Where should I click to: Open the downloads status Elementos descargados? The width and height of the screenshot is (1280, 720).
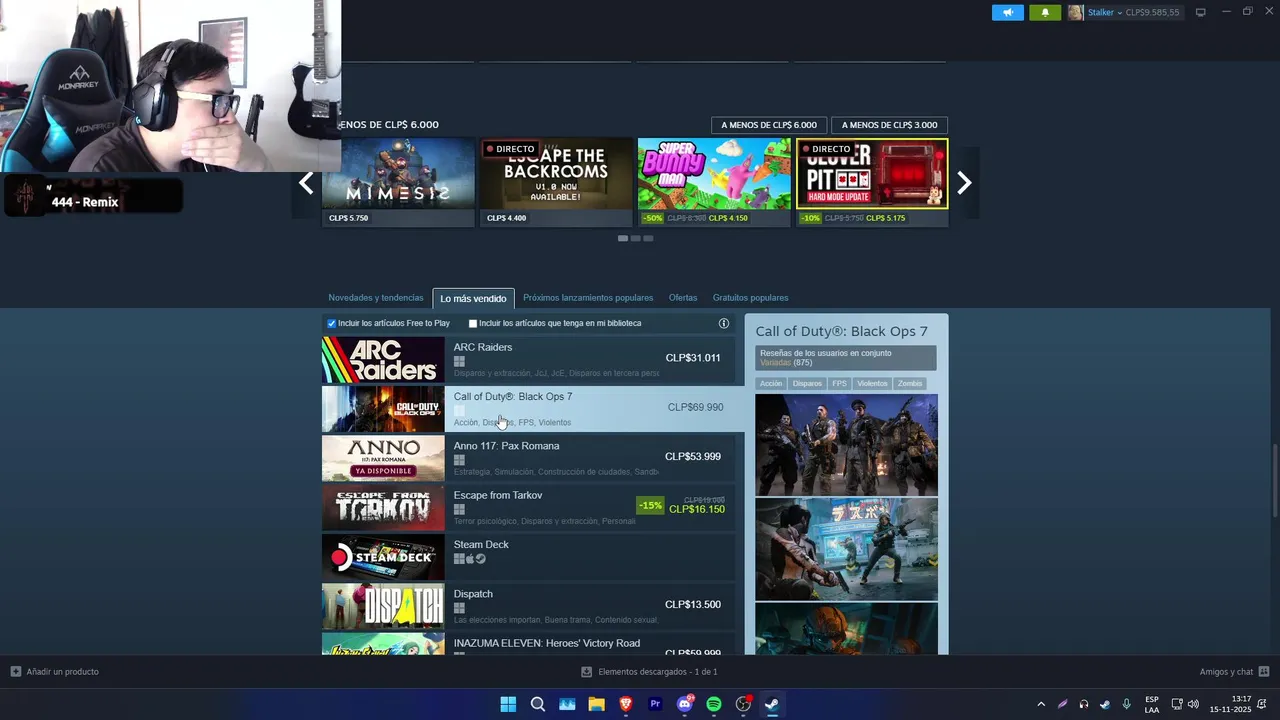click(x=649, y=672)
